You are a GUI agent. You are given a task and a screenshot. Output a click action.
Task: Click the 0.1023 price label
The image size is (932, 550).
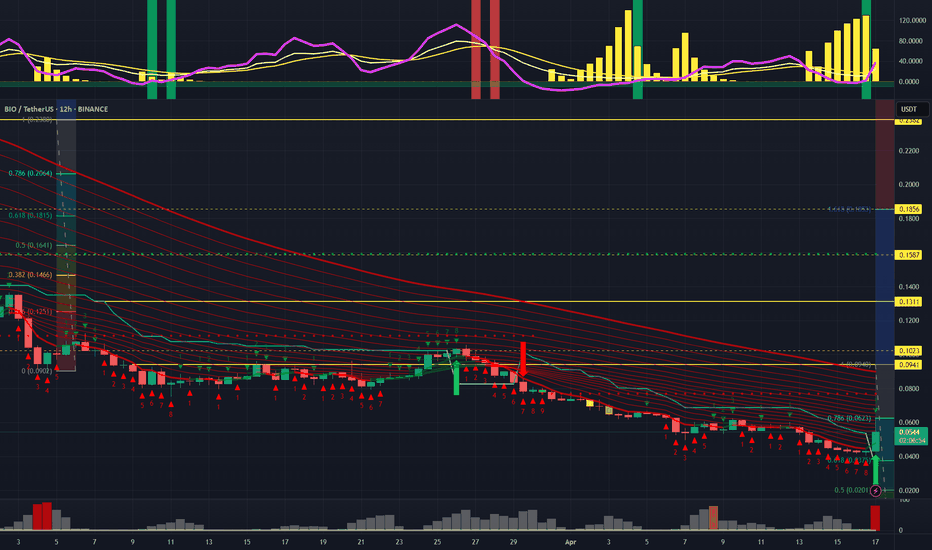pos(909,351)
